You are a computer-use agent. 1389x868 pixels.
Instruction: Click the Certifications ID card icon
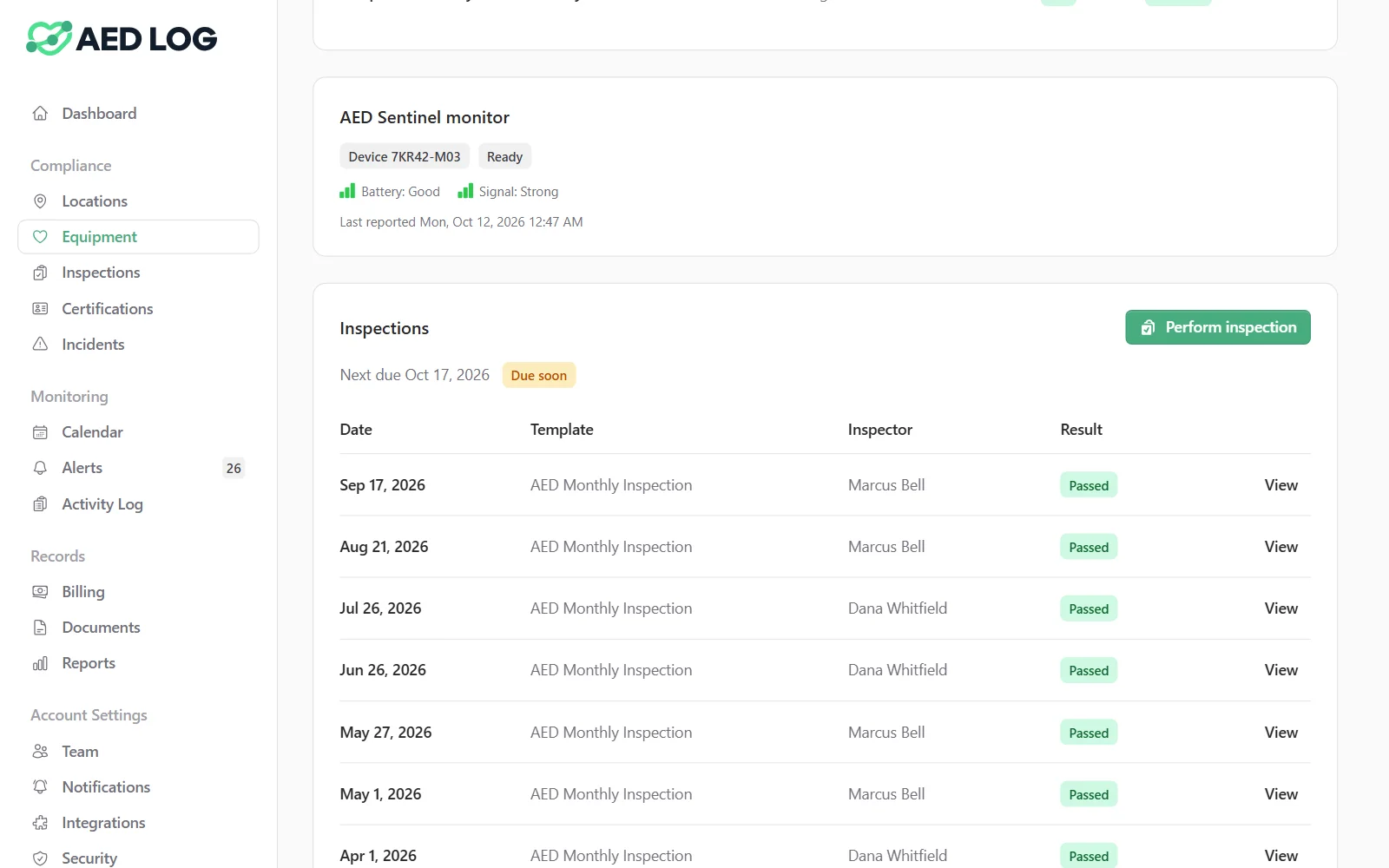tap(40, 309)
